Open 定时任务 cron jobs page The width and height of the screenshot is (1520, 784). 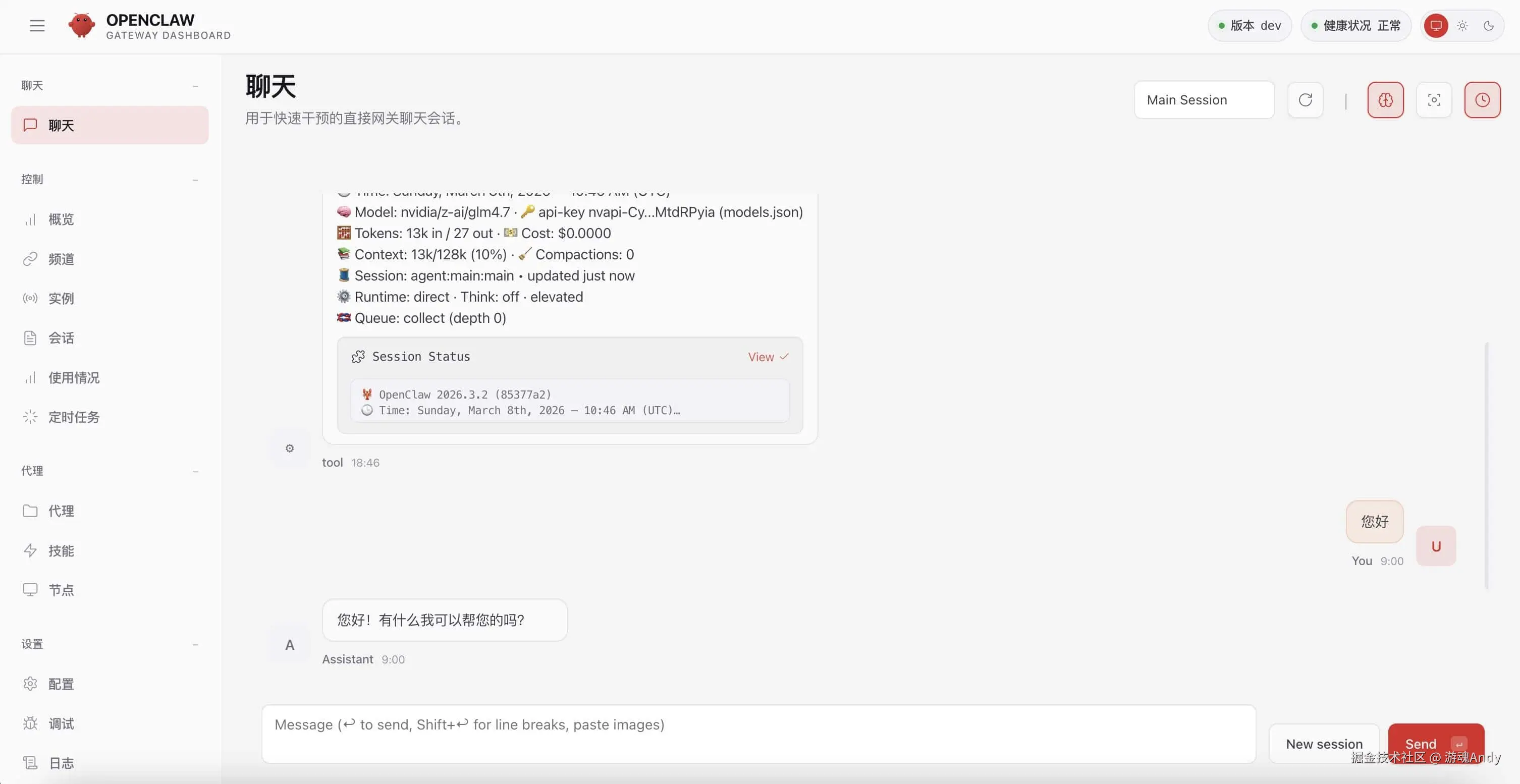click(x=74, y=417)
